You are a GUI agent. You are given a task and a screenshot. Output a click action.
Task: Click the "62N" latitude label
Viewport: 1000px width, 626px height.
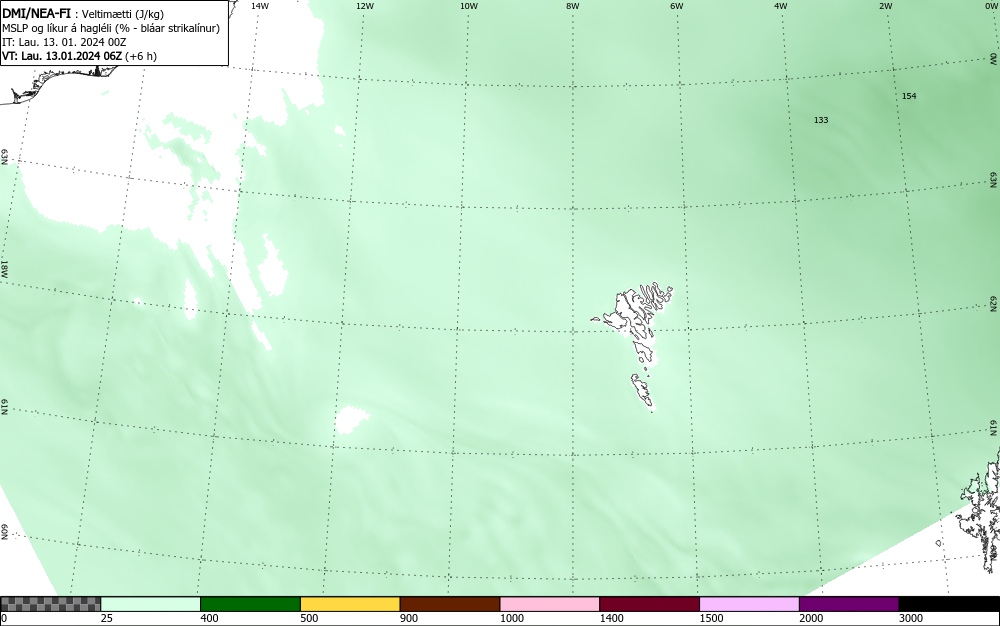[994, 303]
